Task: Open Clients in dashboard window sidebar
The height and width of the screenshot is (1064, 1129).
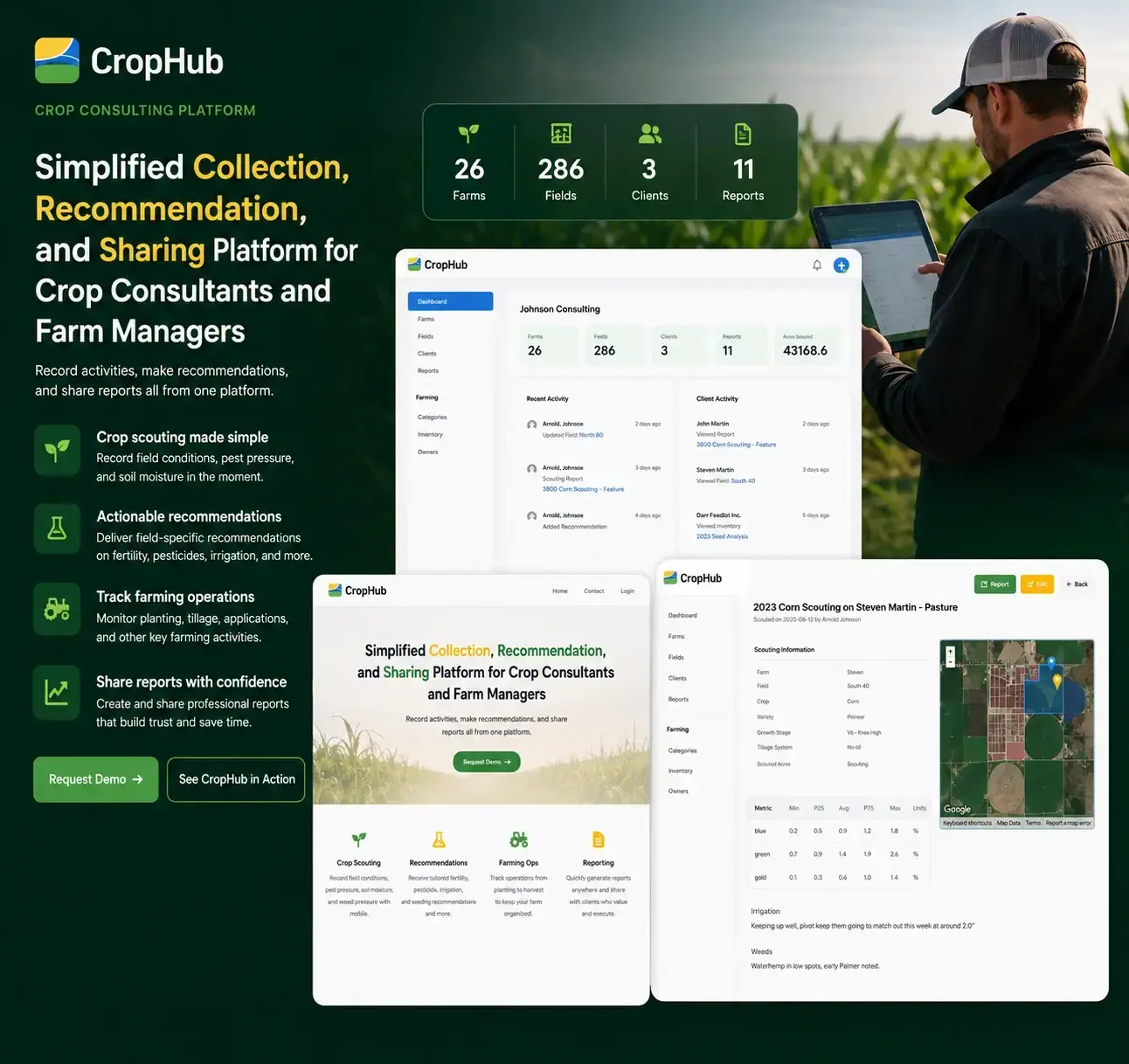Action: (x=427, y=354)
